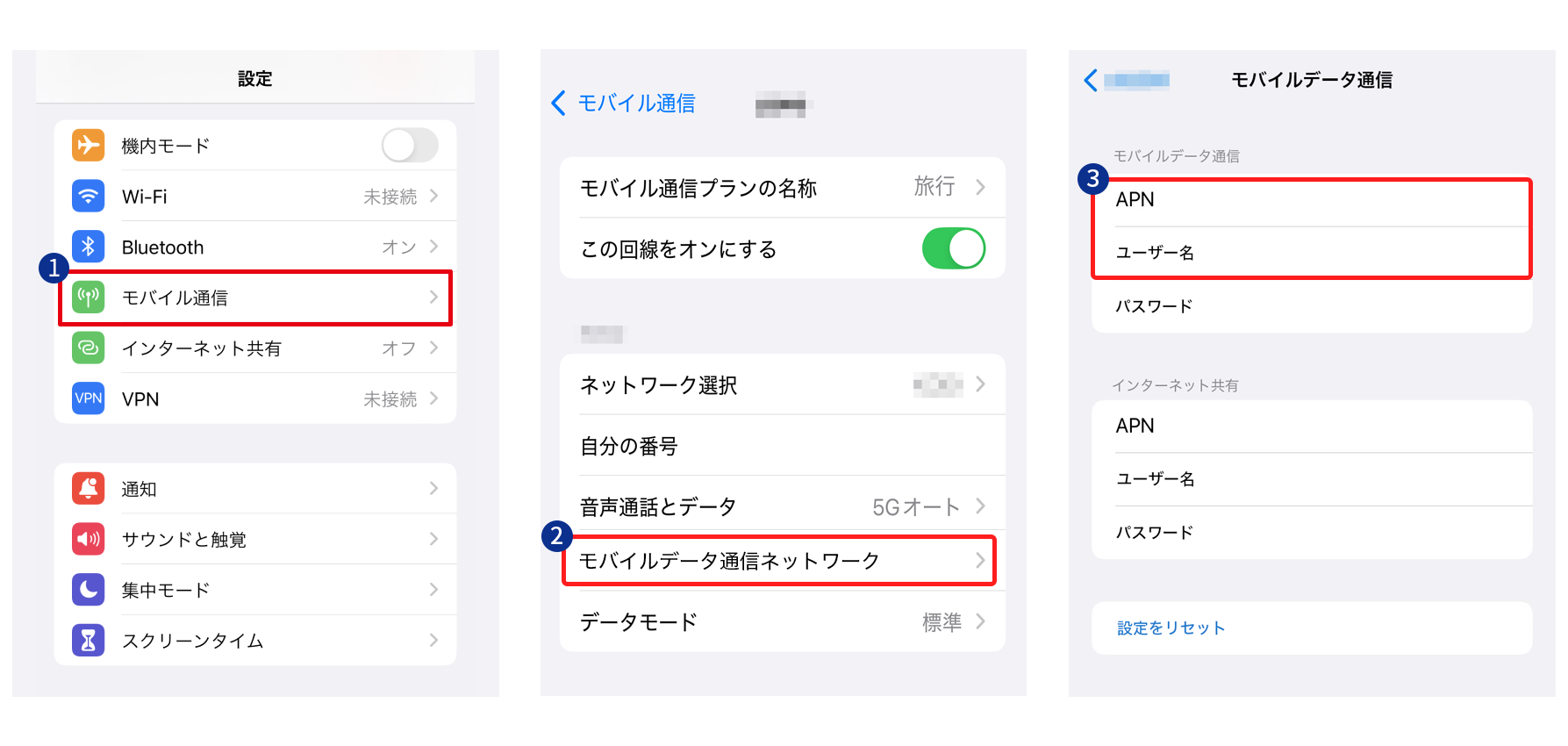Expand the ネットワーク選択 chevron
1568x746 pixels.
(980, 384)
